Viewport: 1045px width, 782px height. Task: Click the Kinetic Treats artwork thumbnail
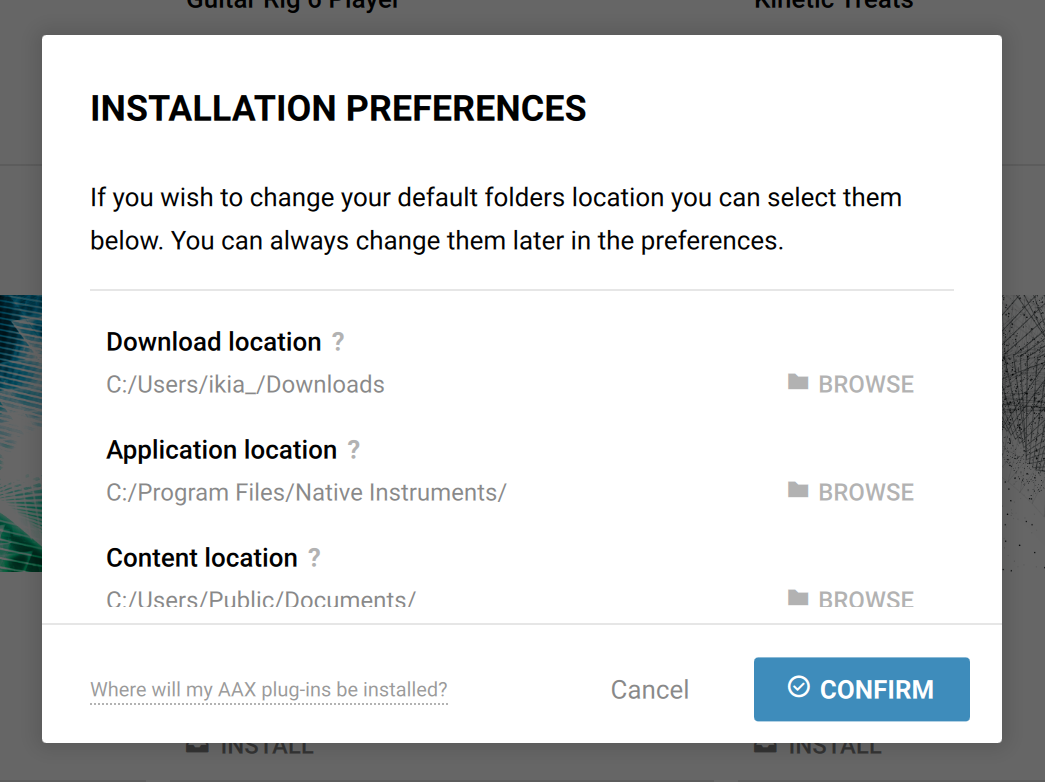click(1023, 433)
